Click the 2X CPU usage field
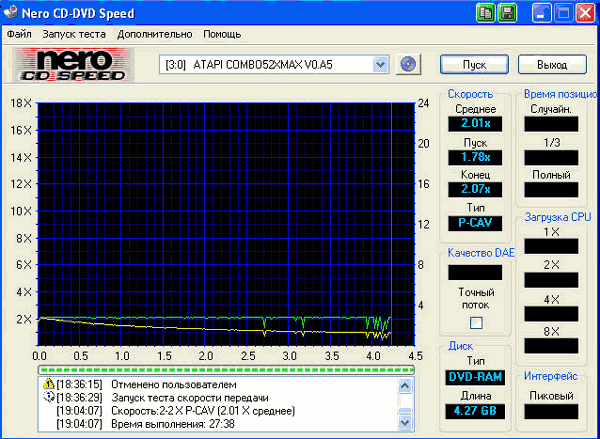 pyautogui.click(x=551, y=280)
